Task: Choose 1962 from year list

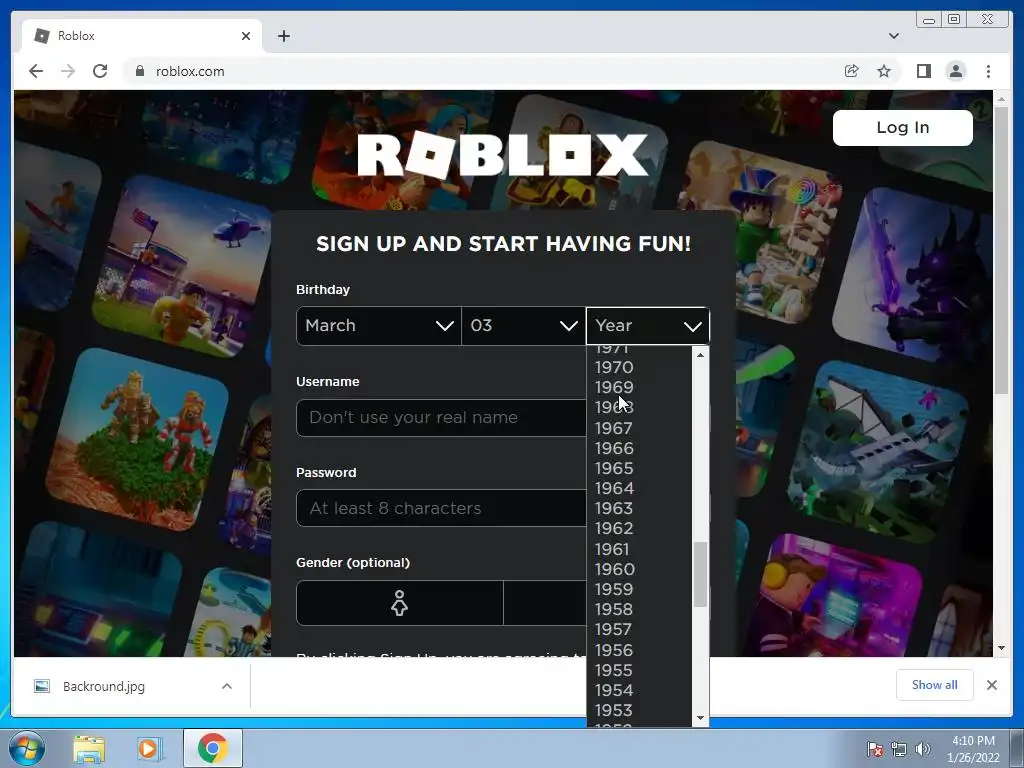Action: 639,528
